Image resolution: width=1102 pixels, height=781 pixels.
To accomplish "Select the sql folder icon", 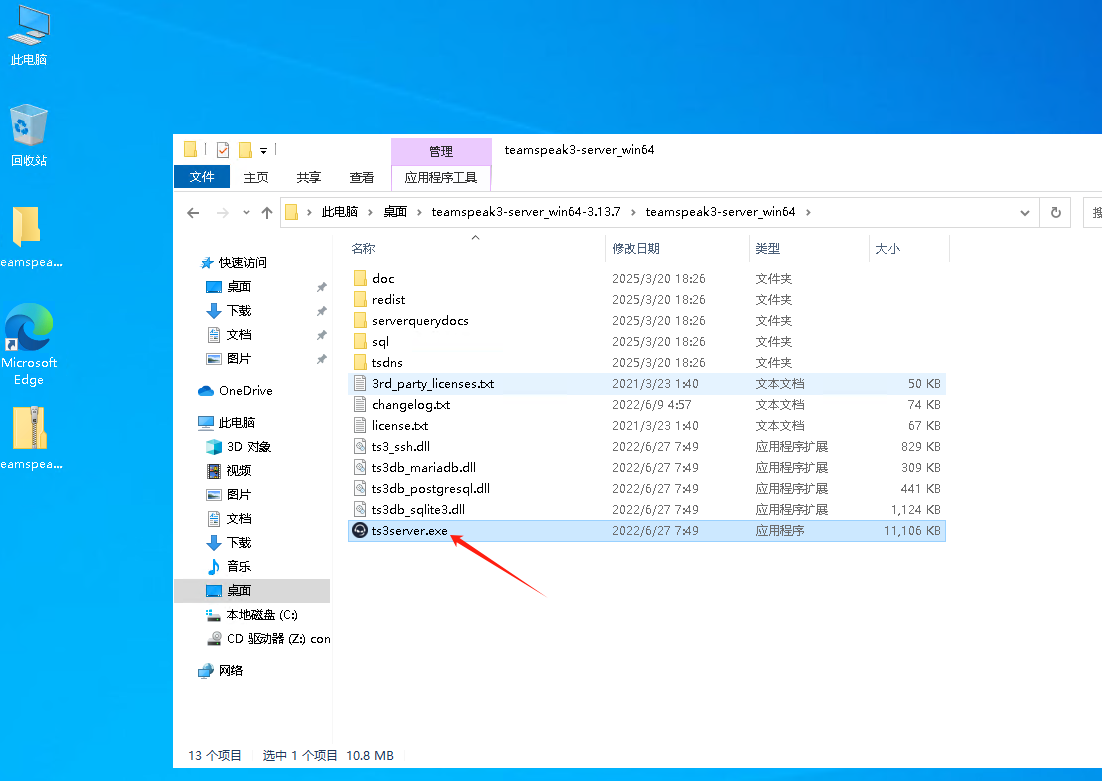I will 360,342.
